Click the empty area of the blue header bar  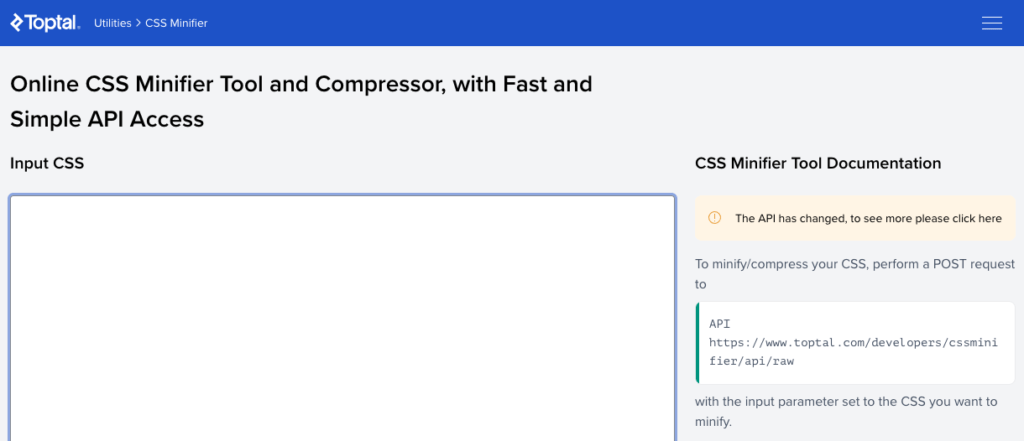pyautogui.click(x=588, y=23)
